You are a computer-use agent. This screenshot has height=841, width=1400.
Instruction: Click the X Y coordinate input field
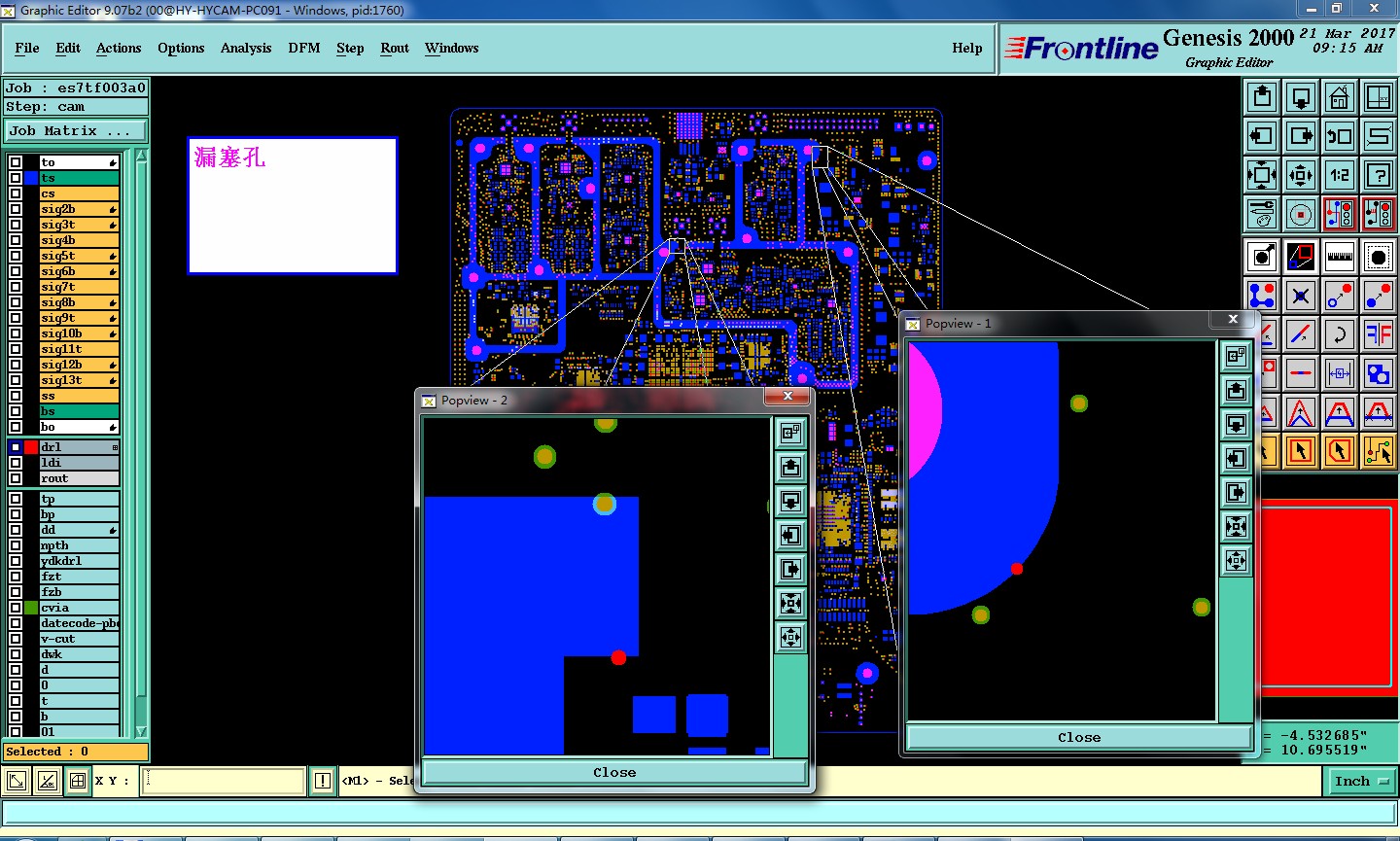pos(223,781)
